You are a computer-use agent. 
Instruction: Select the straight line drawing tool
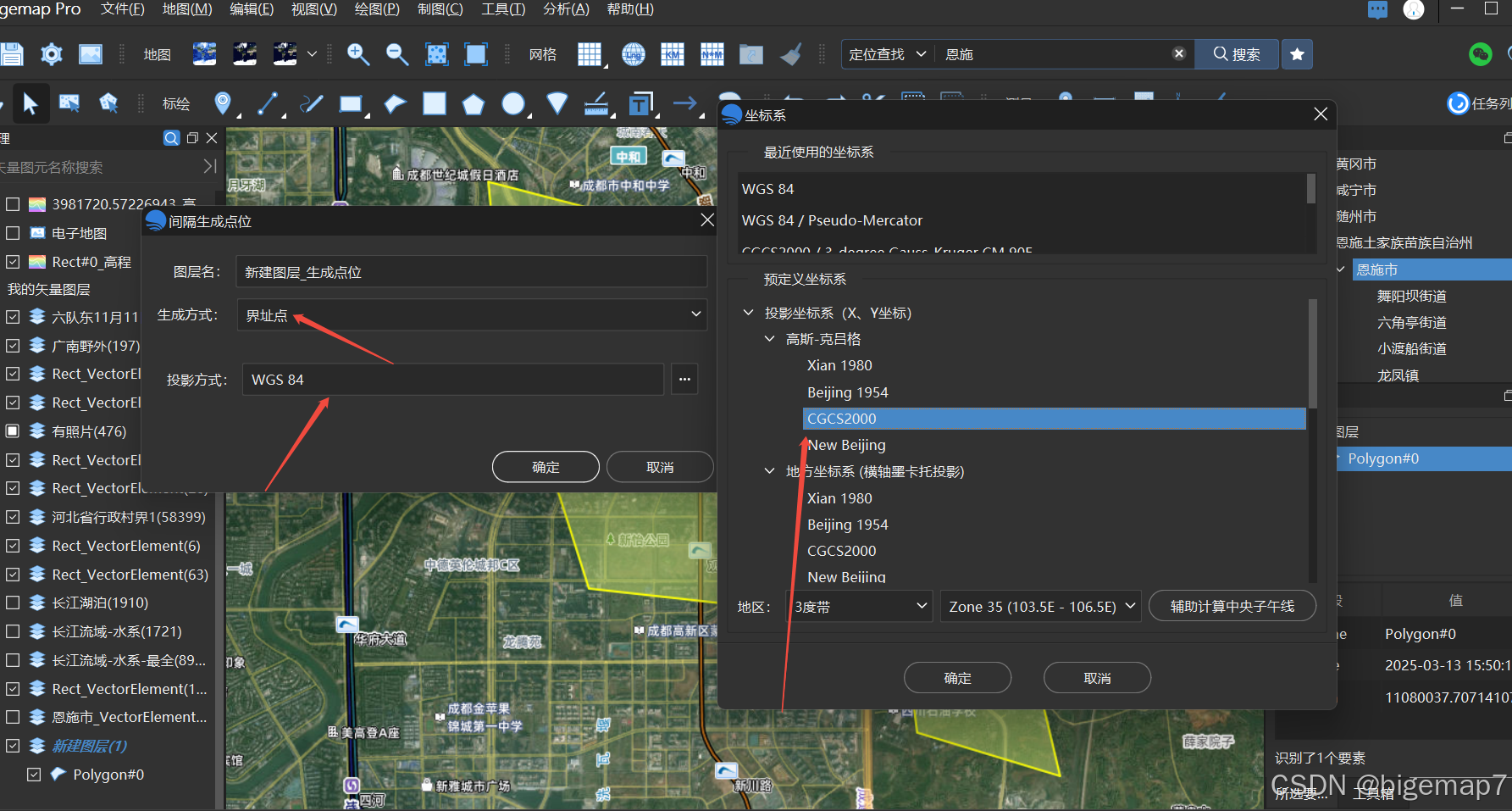pos(268,103)
